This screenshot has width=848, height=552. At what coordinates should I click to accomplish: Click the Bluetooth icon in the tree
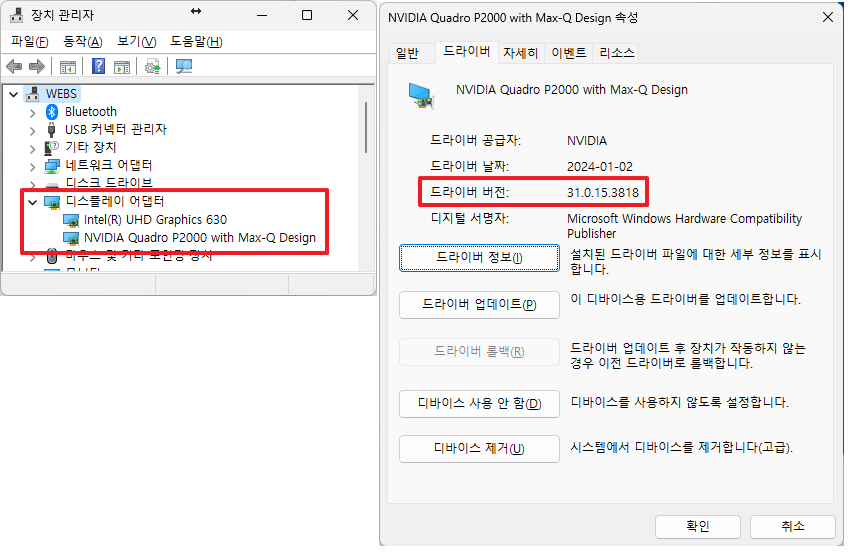pos(51,112)
